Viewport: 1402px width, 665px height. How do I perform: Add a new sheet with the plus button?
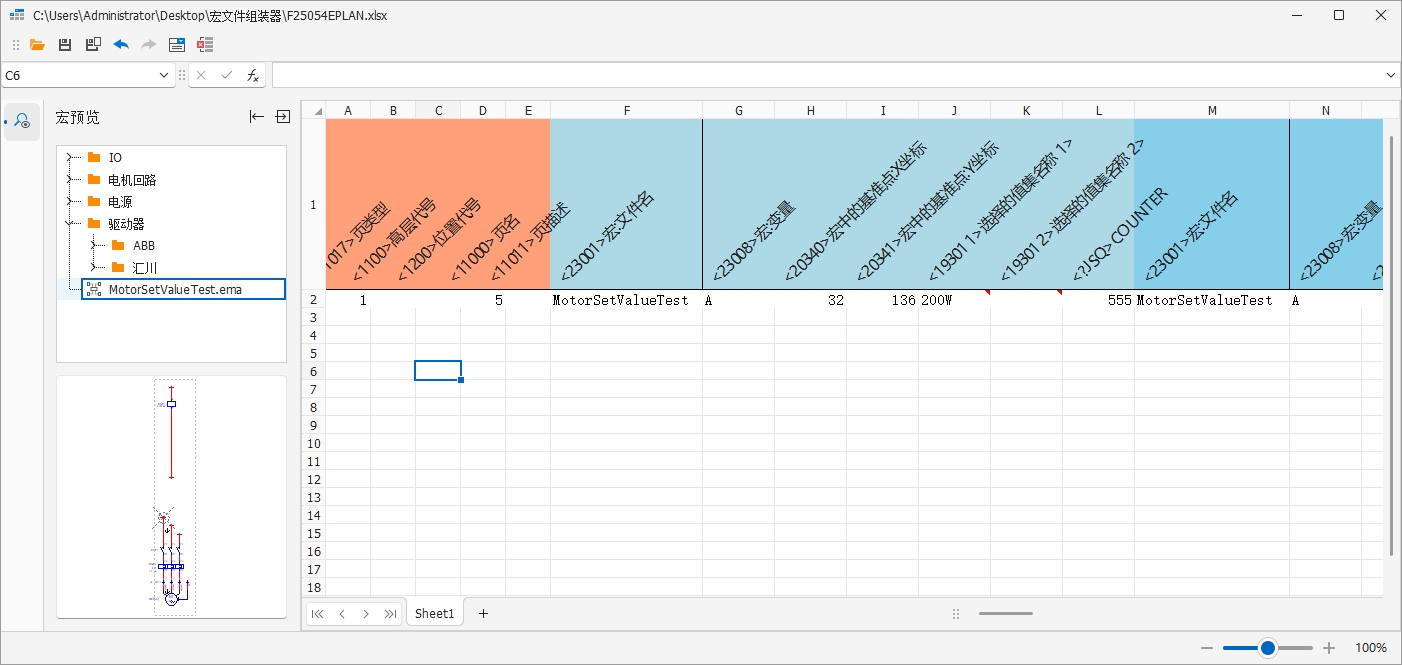(484, 614)
